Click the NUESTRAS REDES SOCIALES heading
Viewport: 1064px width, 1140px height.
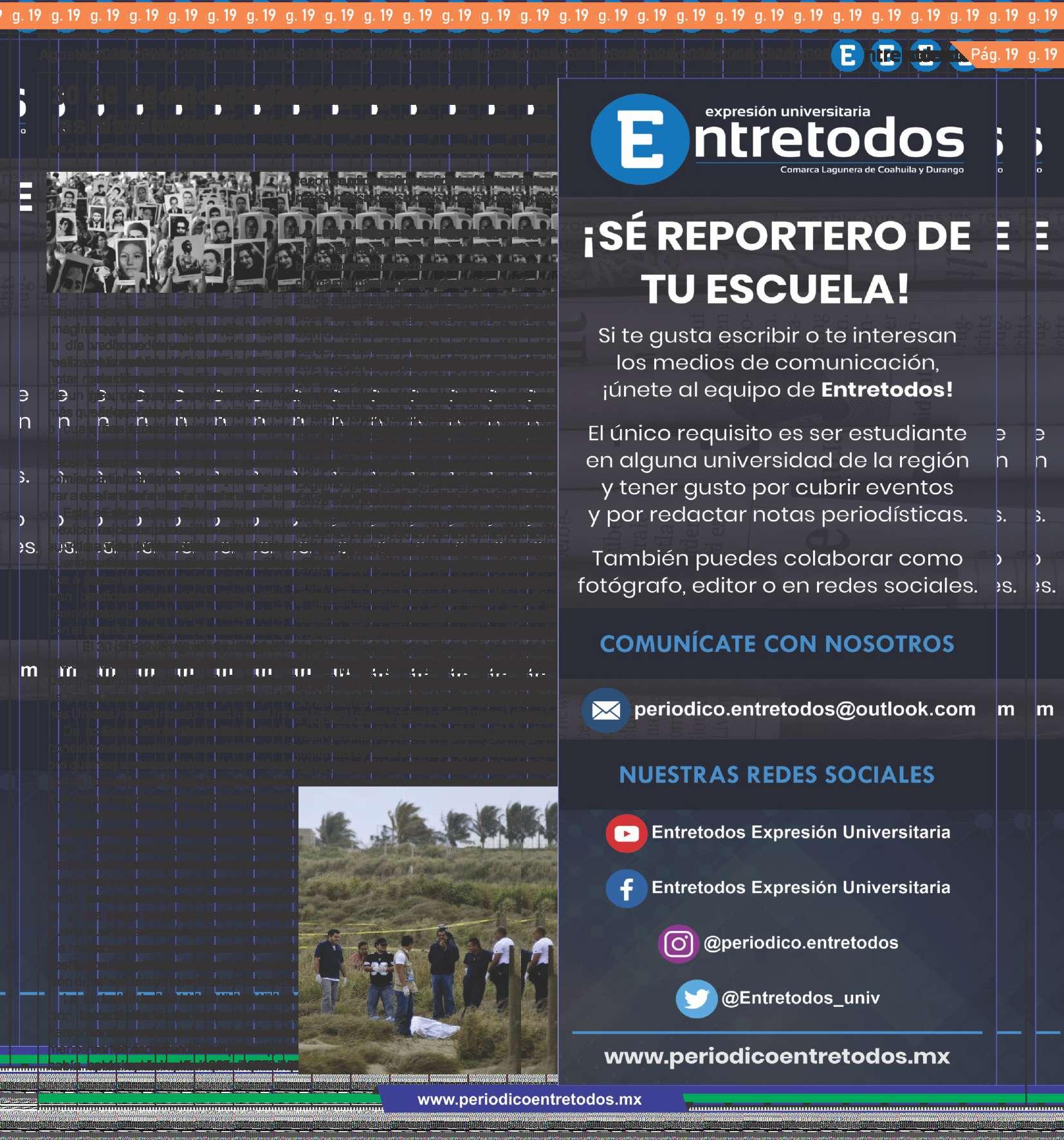point(777,775)
